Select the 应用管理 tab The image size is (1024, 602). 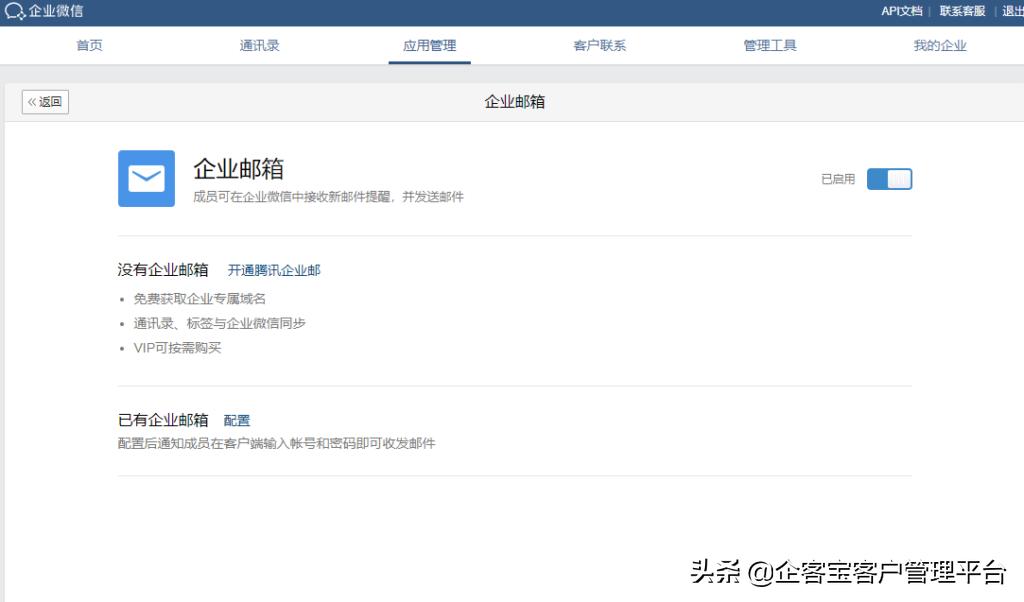click(x=429, y=44)
